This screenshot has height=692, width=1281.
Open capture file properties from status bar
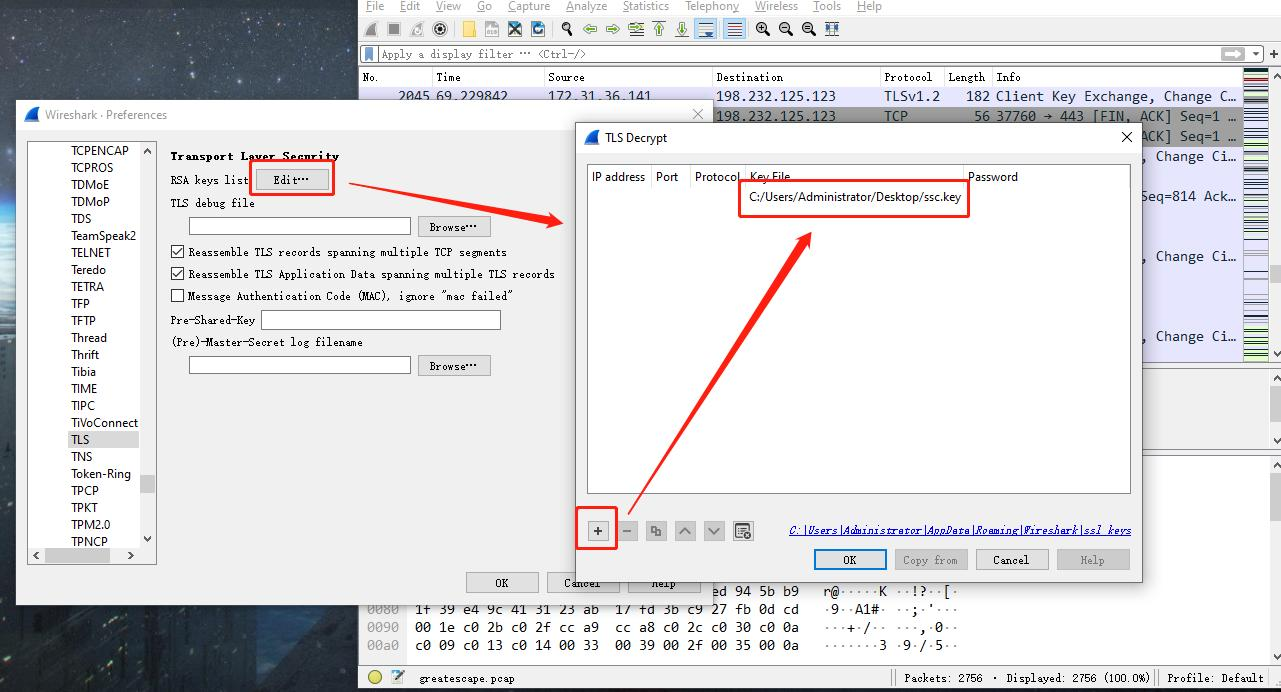click(398, 677)
